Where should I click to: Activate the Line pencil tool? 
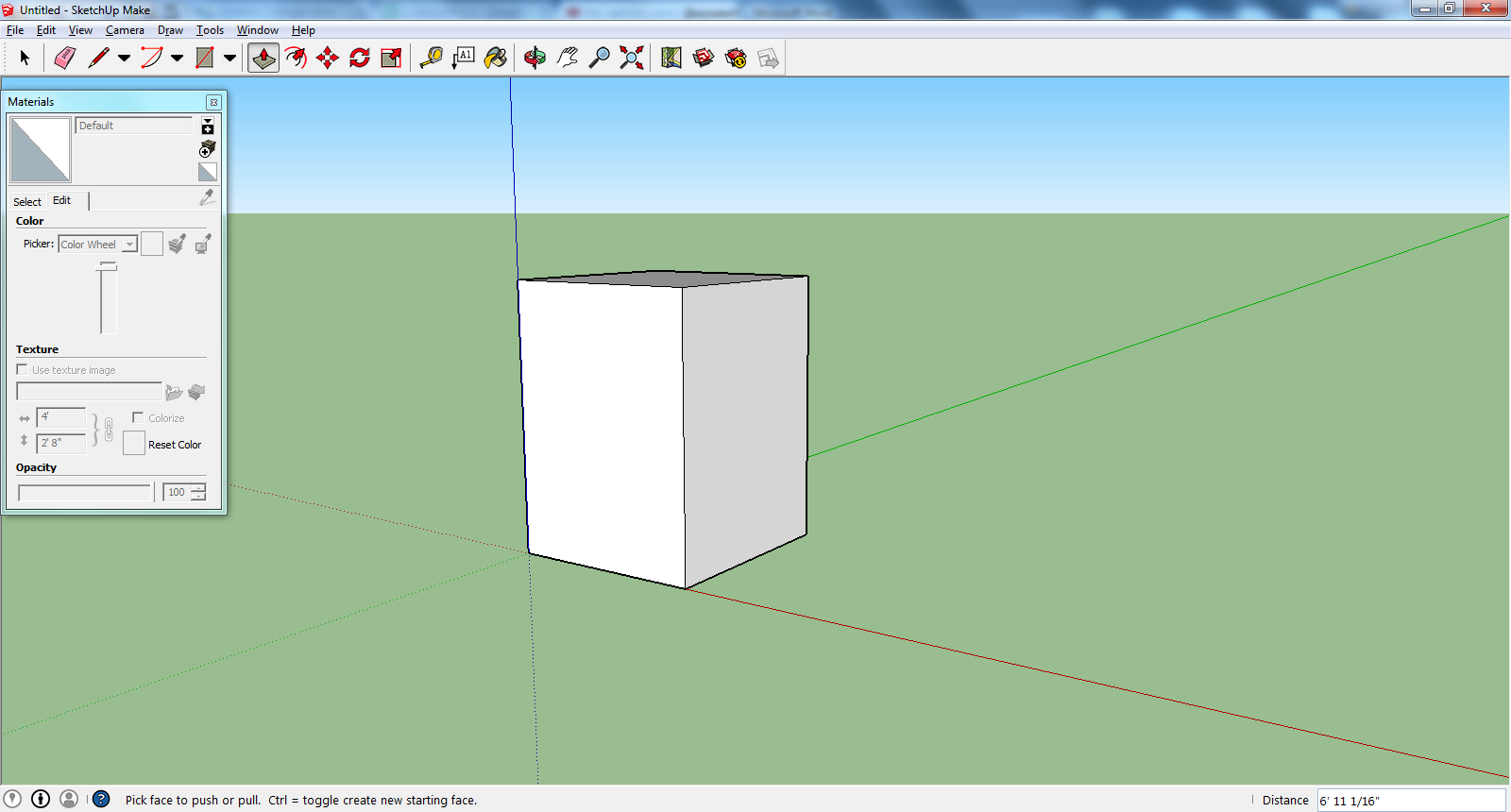tap(98, 58)
